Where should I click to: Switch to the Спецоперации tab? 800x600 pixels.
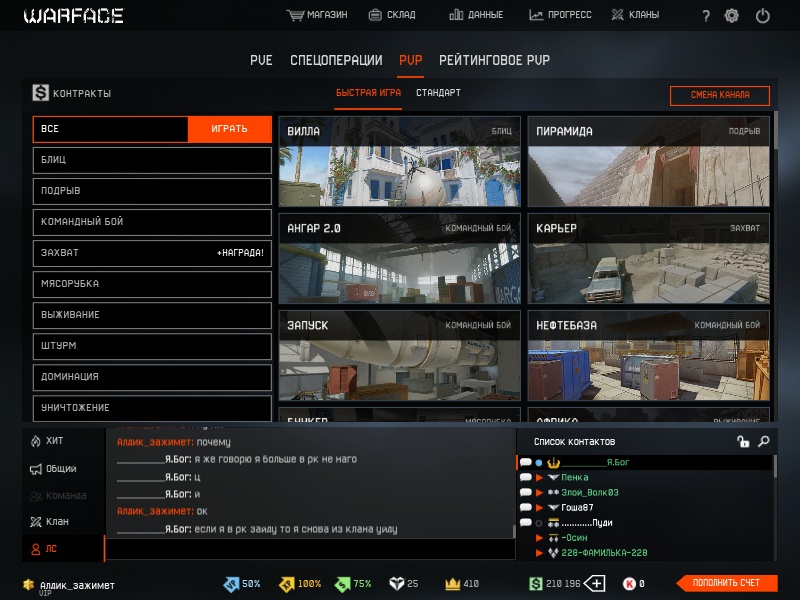pyautogui.click(x=336, y=60)
